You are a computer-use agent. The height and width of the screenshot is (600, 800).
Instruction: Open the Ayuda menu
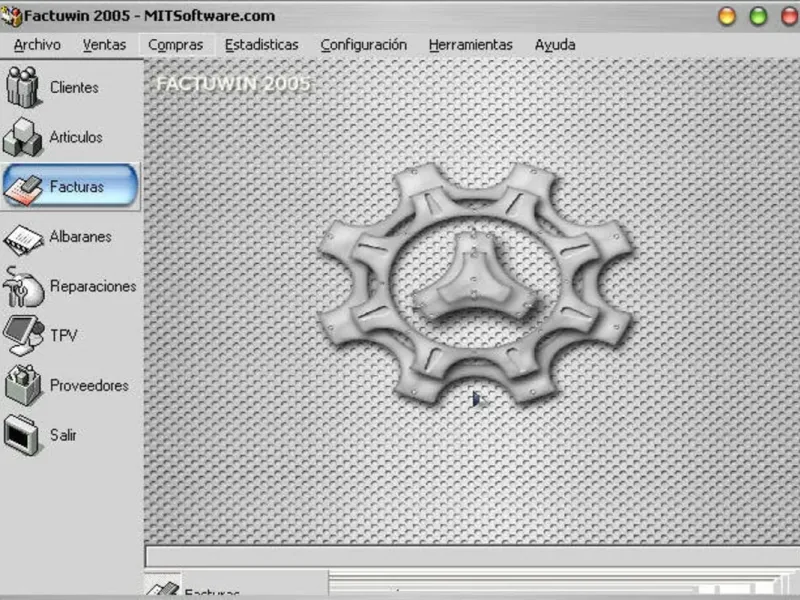coord(555,45)
